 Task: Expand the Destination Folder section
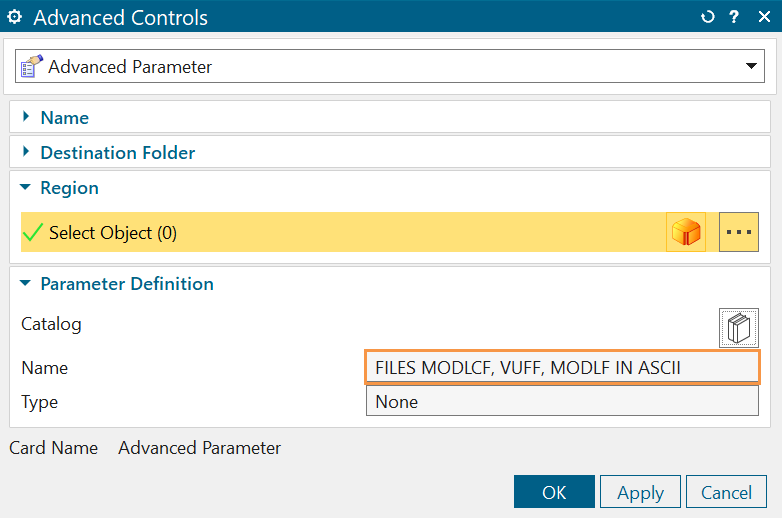[117, 153]
